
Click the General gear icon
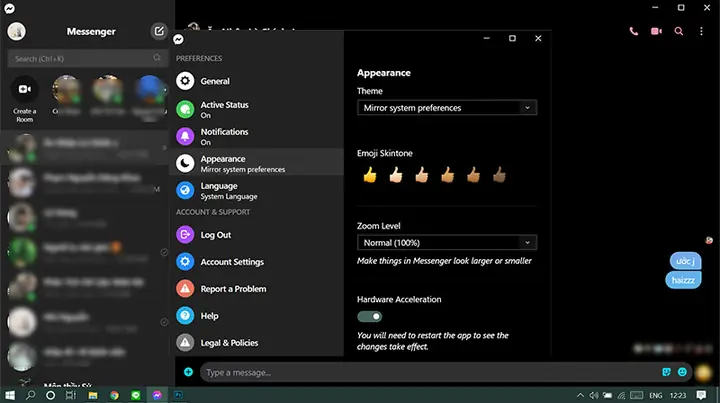(185, 81)
